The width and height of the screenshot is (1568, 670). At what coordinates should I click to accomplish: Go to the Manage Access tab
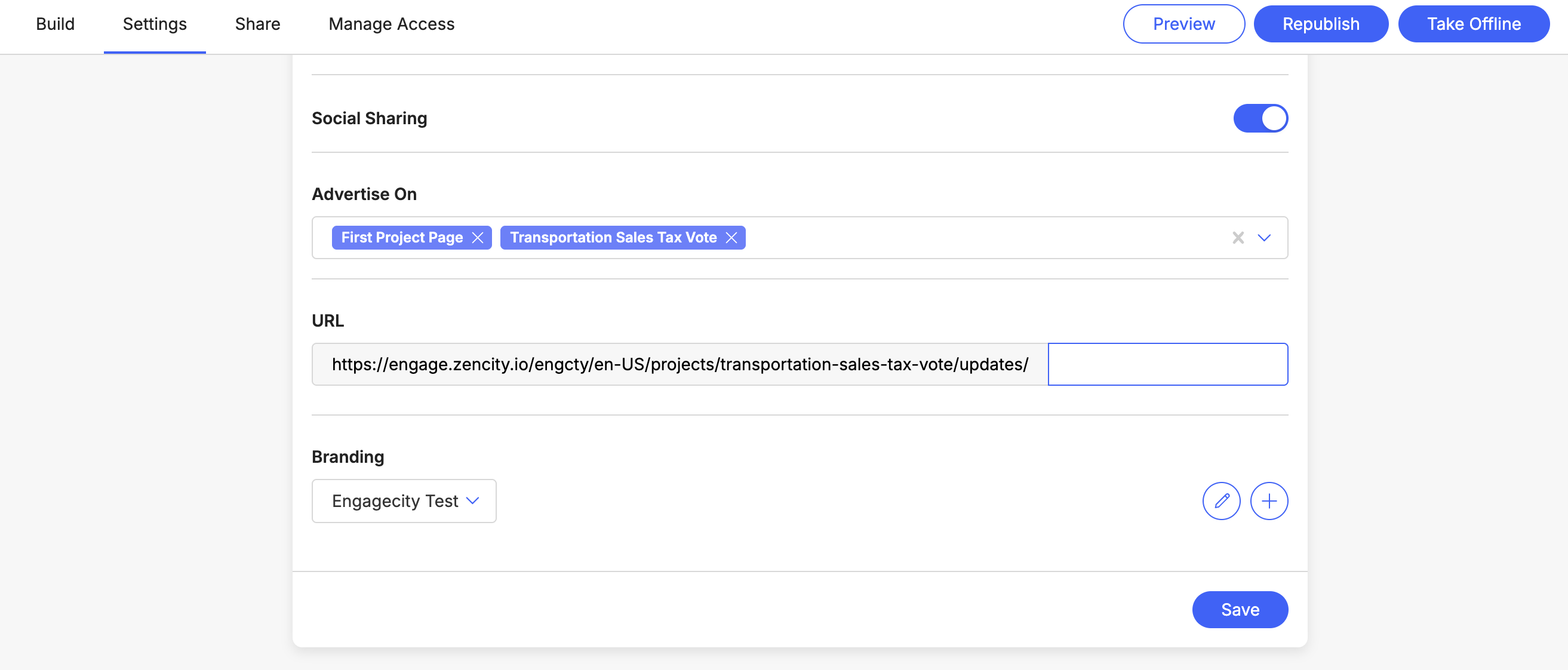391,24
